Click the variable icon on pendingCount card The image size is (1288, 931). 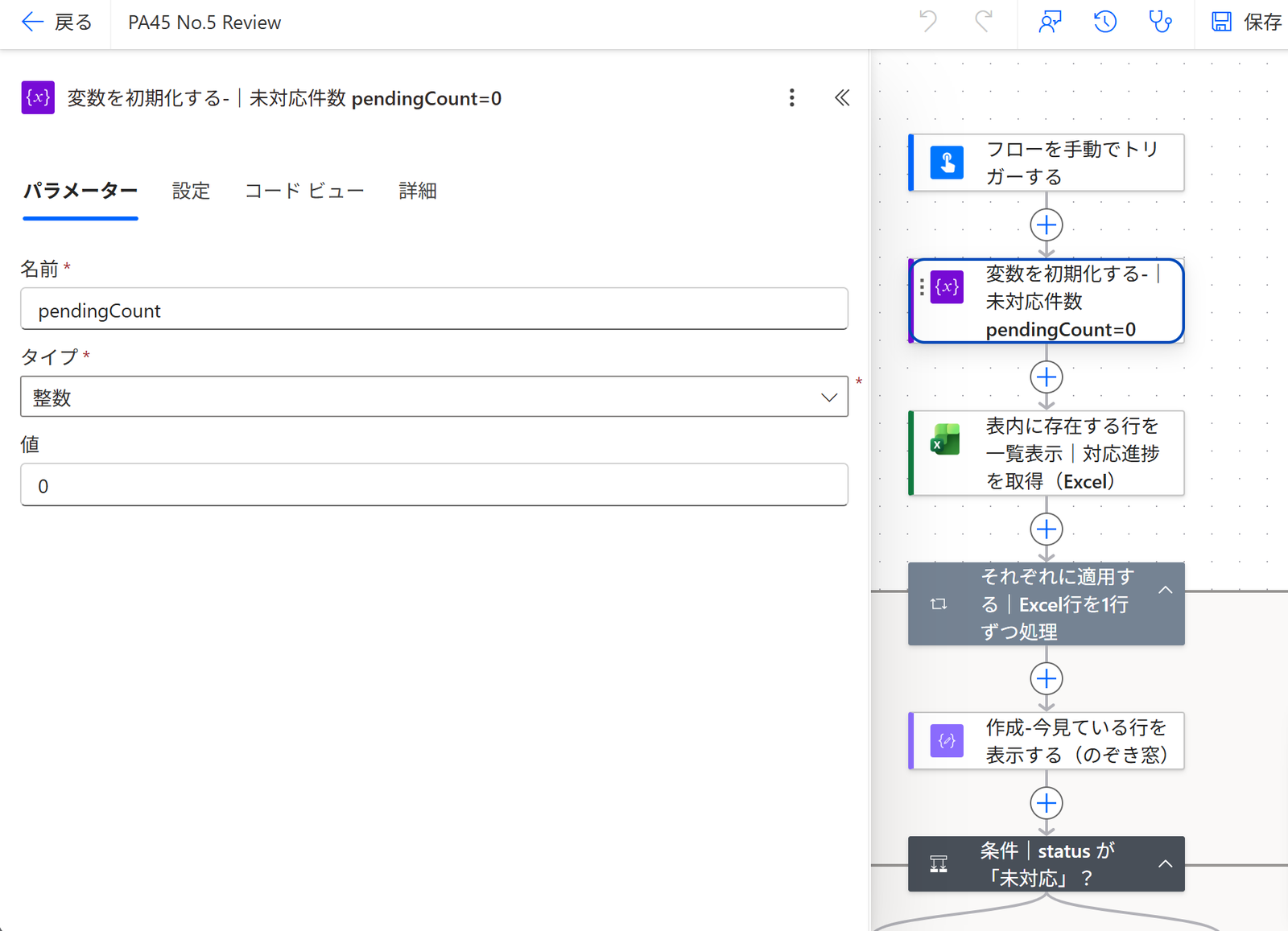947,287
